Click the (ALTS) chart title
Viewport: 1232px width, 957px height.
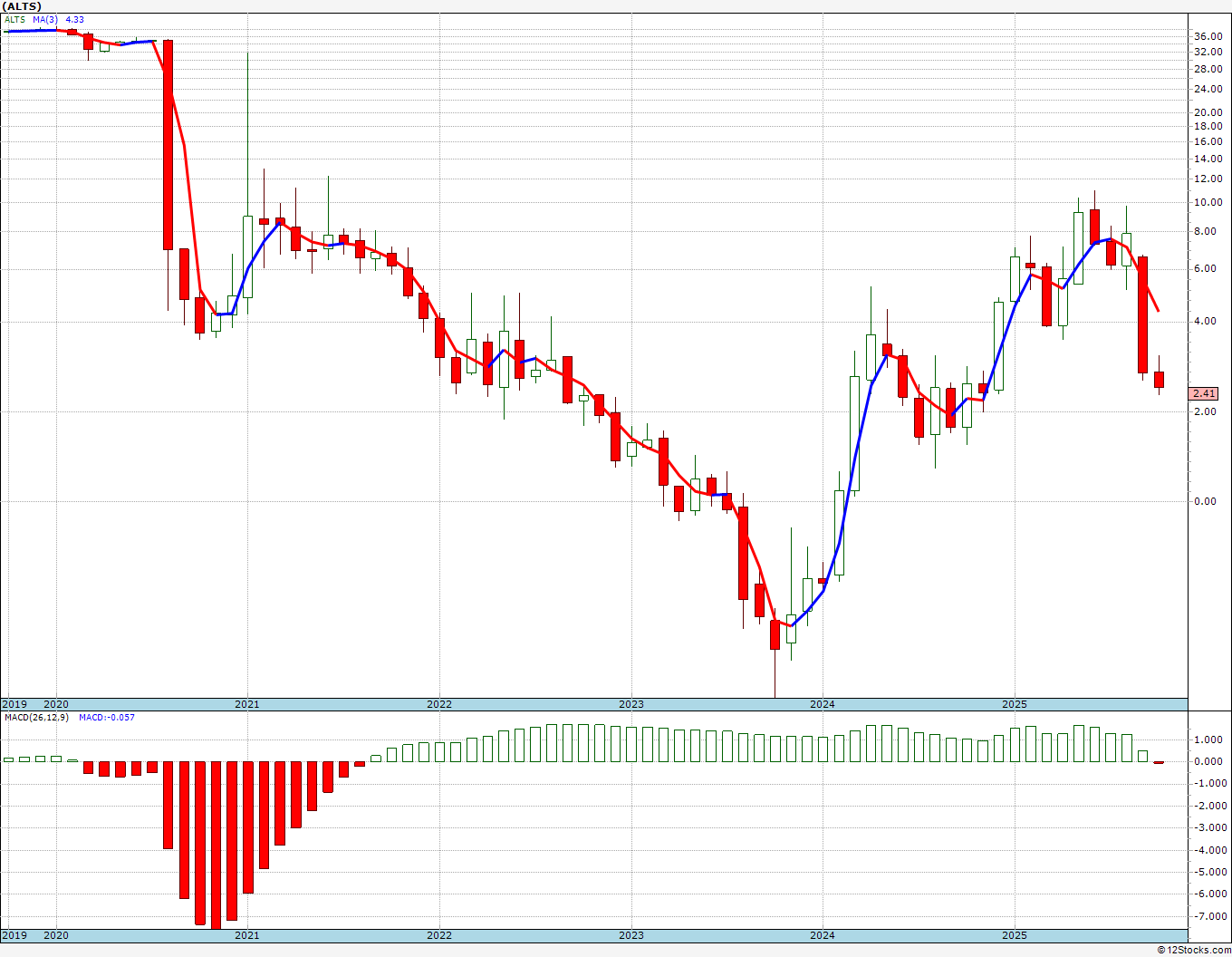[22, 6]
